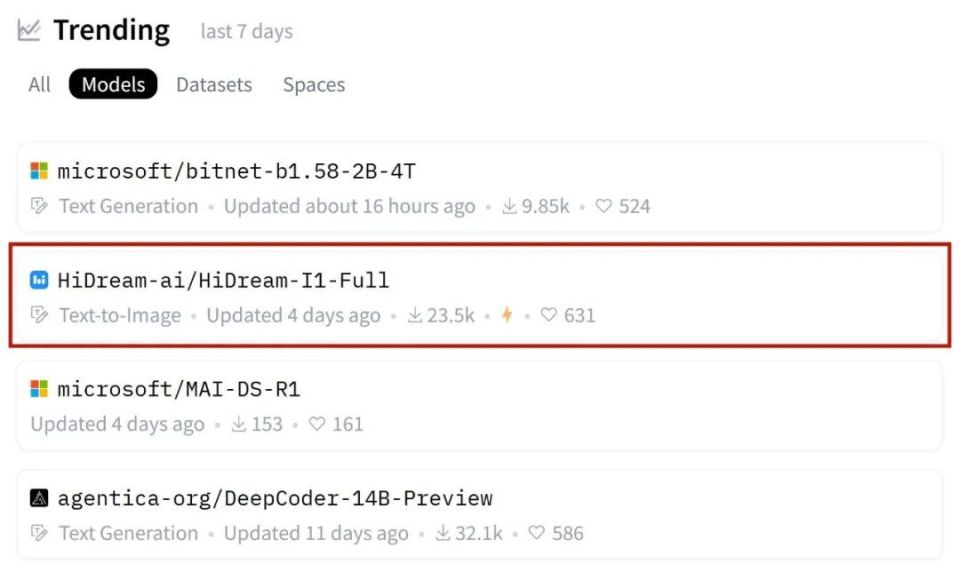
Task: Open HiDream-ai/HiDream-I1-Full model link
Action: [223, 280]
